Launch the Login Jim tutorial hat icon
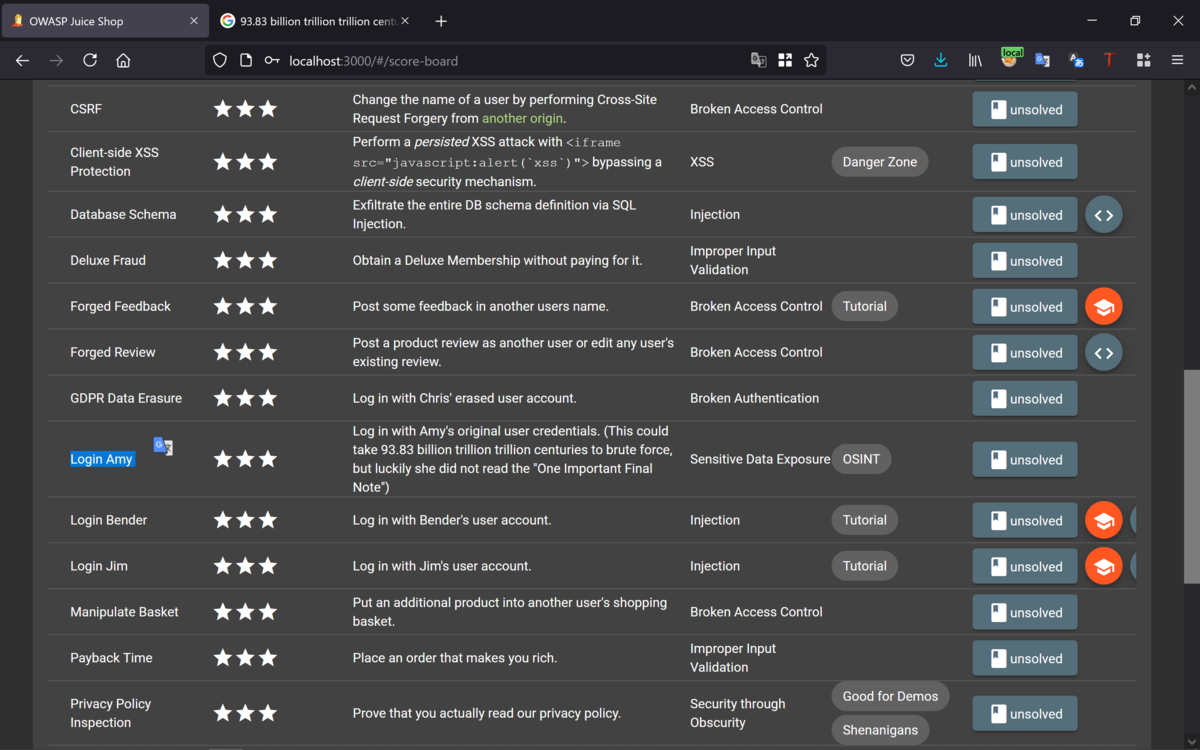Image resolution: width=1200 pixels, height=750 pixels. click(x=1104, y=567)
